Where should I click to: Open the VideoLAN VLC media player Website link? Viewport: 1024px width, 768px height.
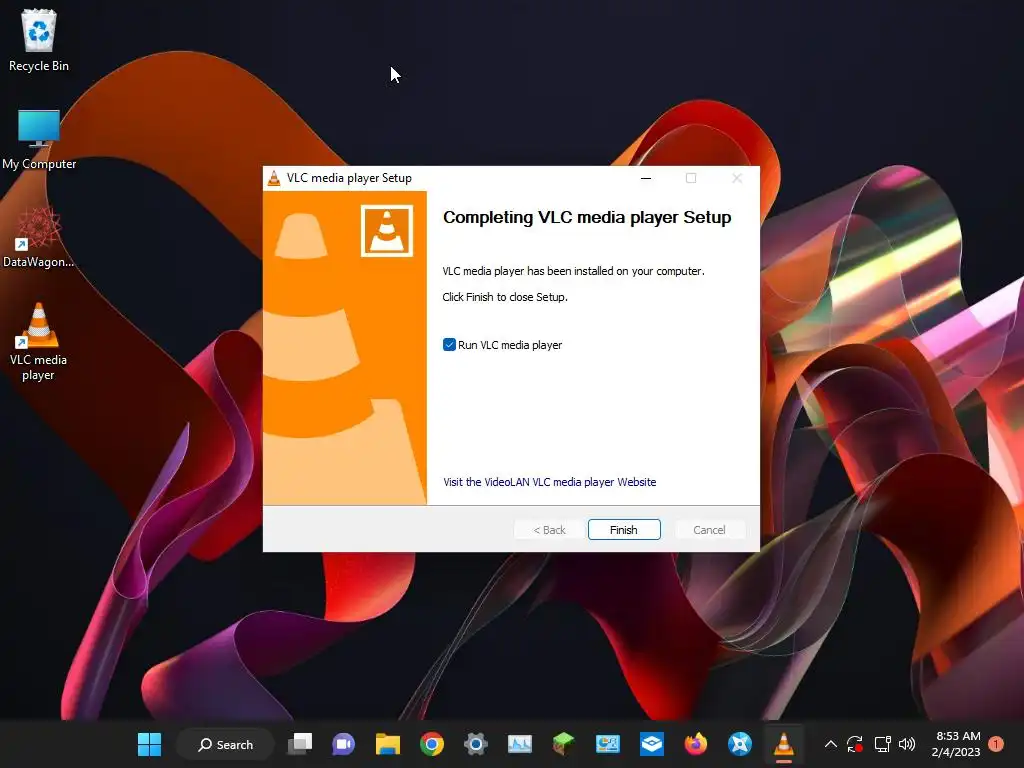click(x=549, y=482)
